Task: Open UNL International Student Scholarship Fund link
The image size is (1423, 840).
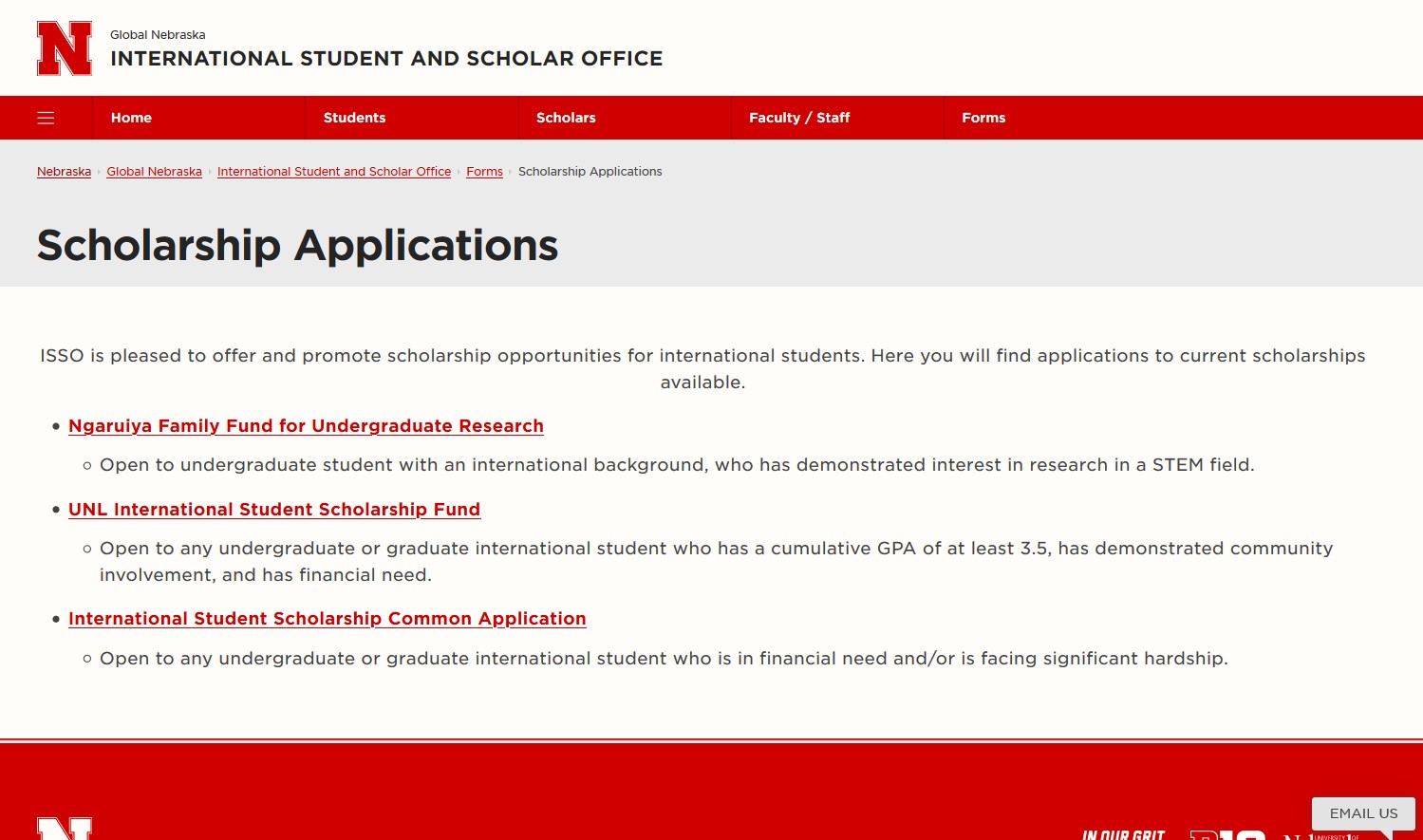Action: 274,510
